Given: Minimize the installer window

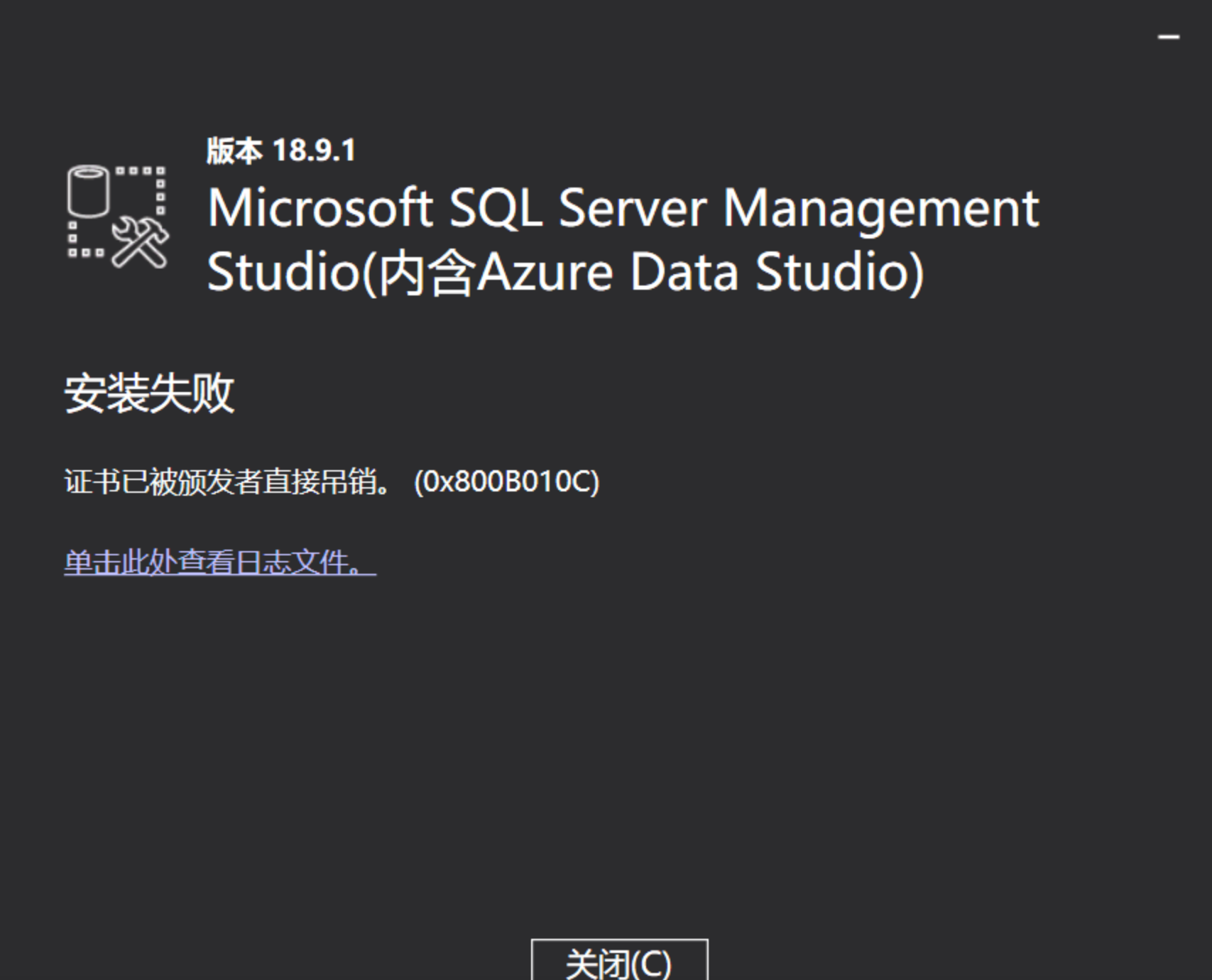Looking at the screenshot, I should (x=1168, y=36).
